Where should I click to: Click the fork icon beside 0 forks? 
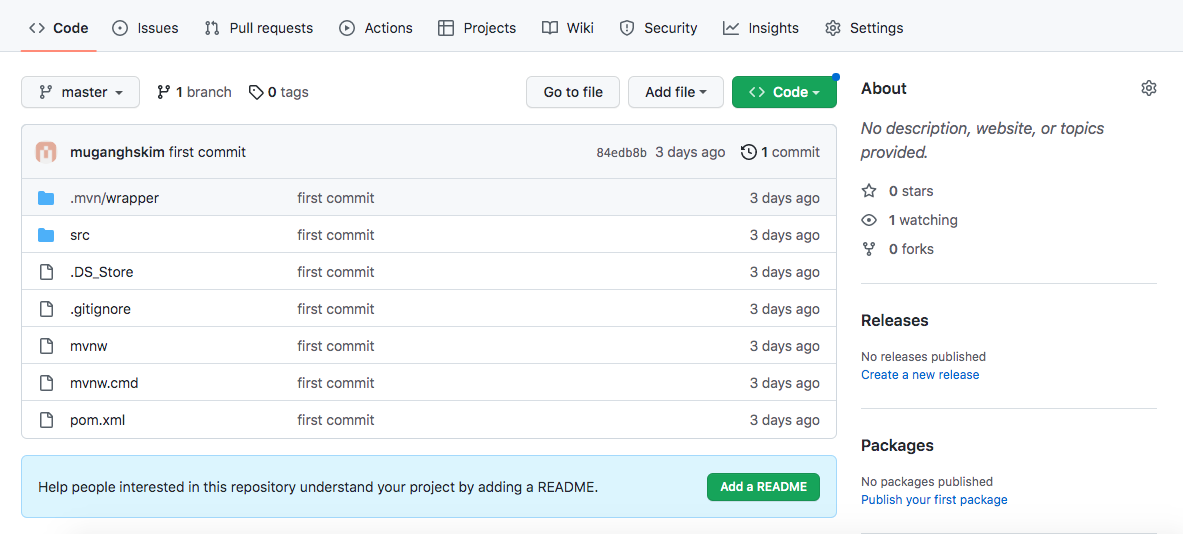(x=869, y=249)
